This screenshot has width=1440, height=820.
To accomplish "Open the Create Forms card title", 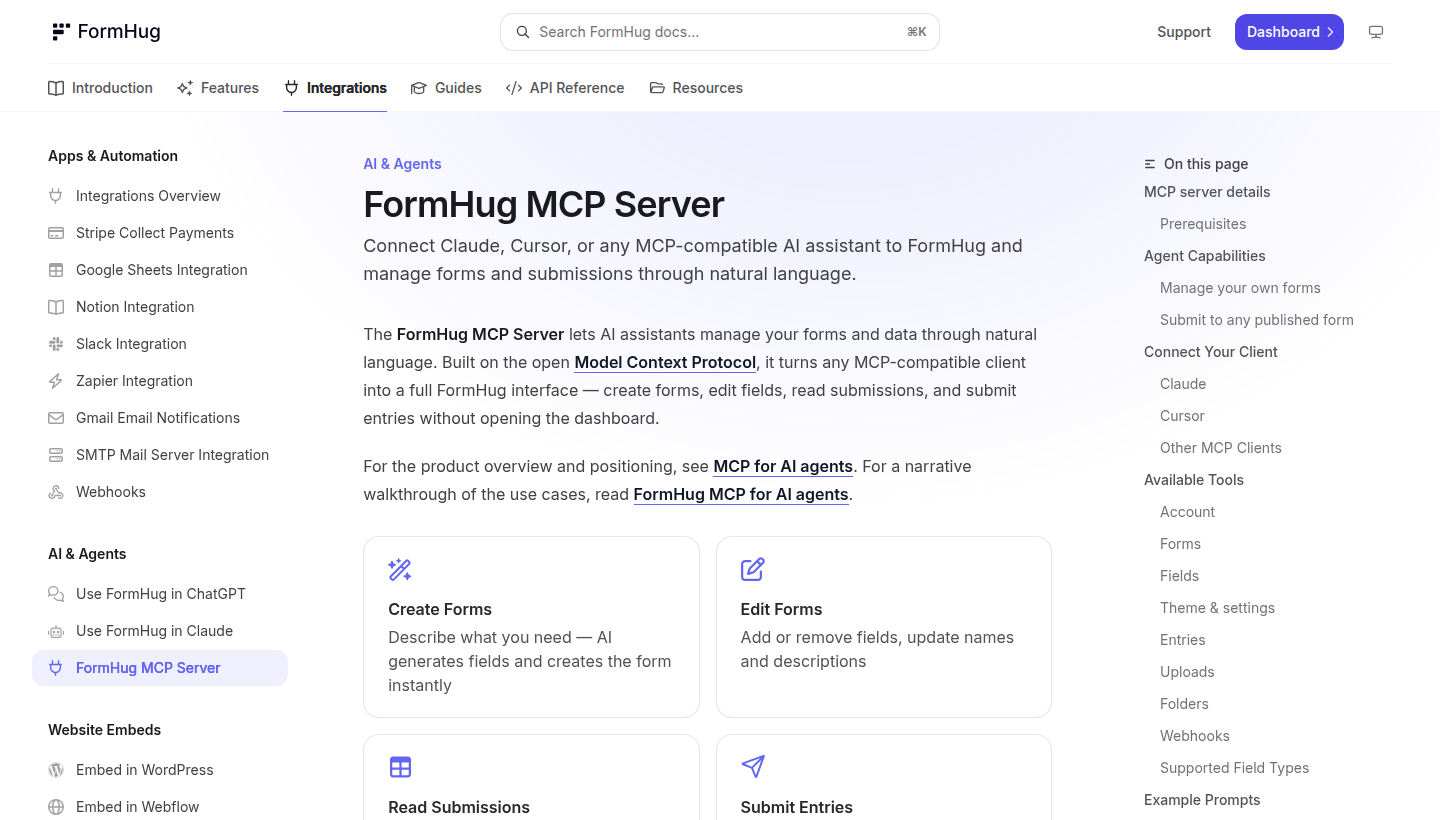I will point(440,609).
